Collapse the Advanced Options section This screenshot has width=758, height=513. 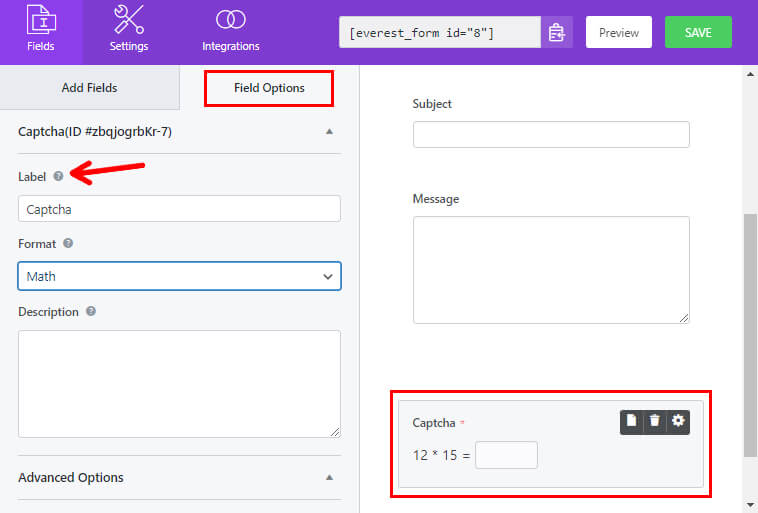click(329, 477)
